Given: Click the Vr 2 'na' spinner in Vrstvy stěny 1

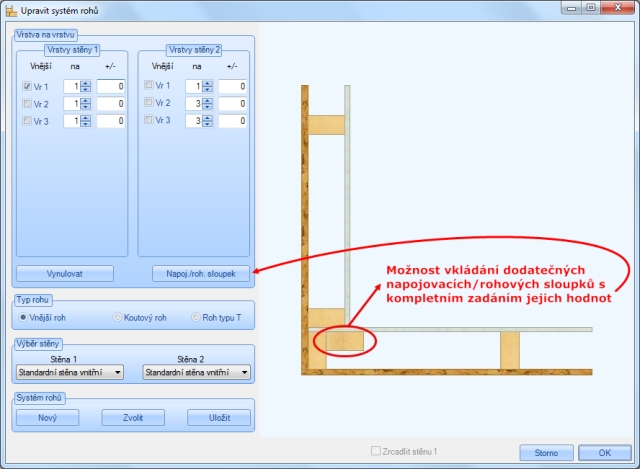Looking at the screenshot, I should click(85, 103).
